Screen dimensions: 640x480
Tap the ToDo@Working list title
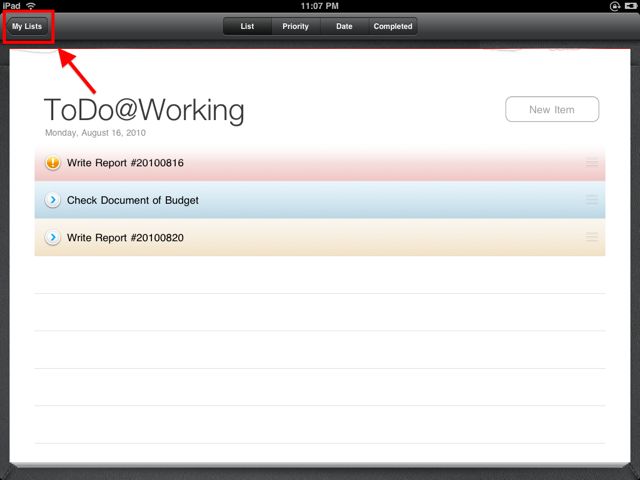pyautogui.click(x=144, y=110)
